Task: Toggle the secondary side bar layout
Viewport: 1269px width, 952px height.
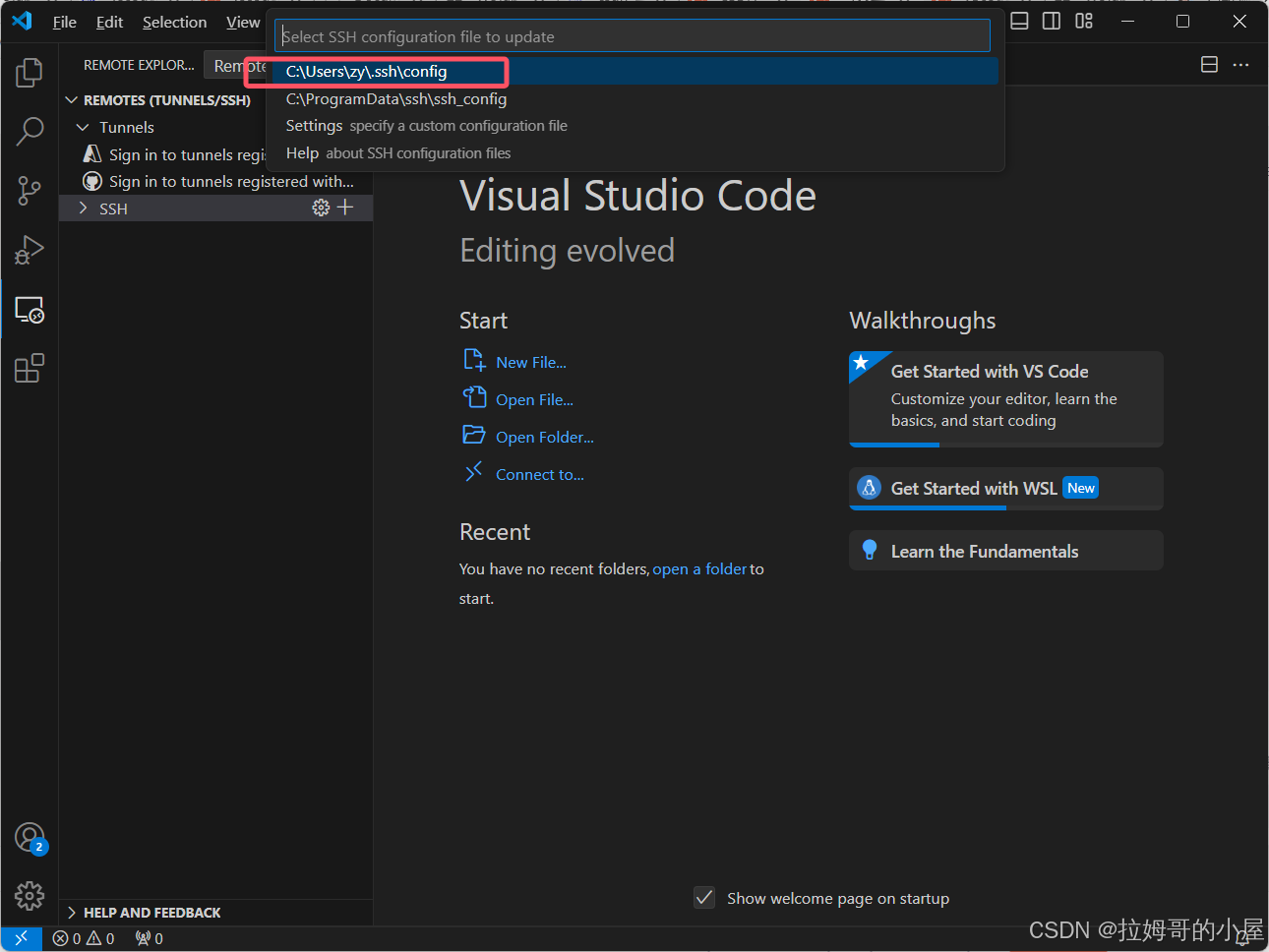Action: pyautogui.click(x=1052, y=21)
